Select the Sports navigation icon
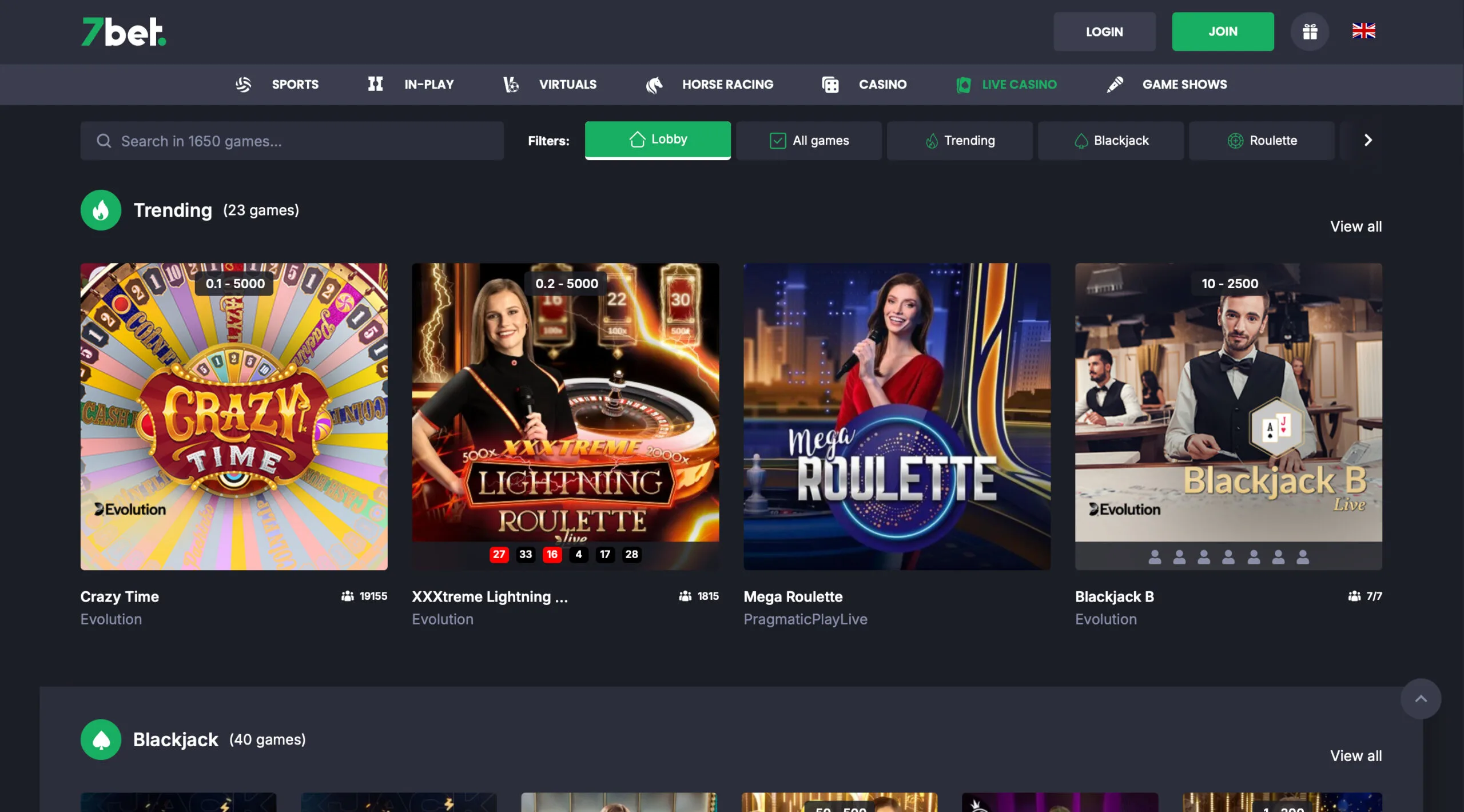 pos(244,84)
